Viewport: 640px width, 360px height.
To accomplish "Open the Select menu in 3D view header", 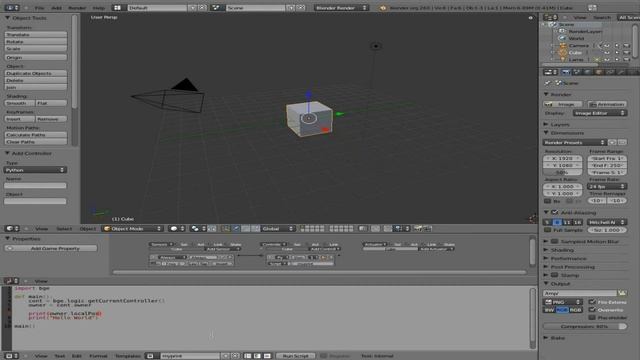I will tap(64, 229).
